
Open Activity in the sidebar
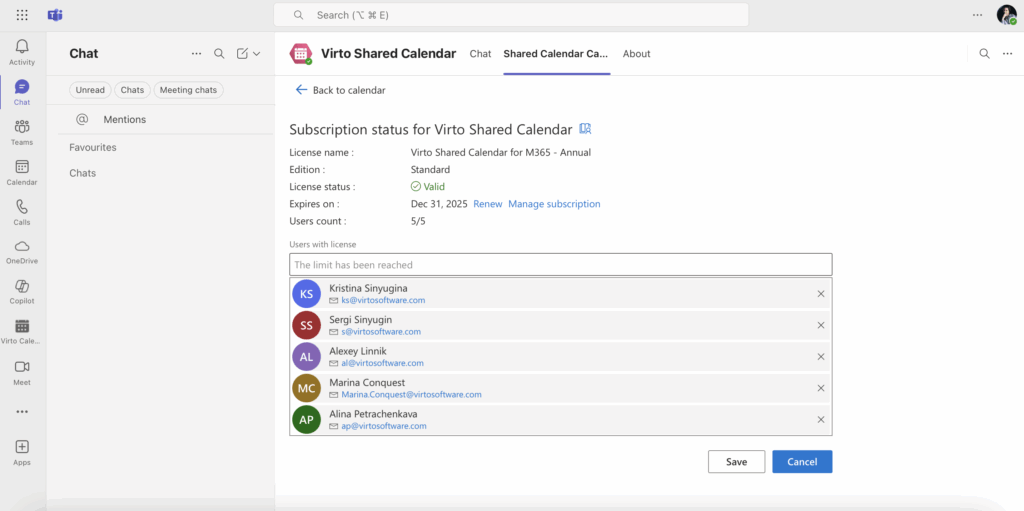coord(22,52)
